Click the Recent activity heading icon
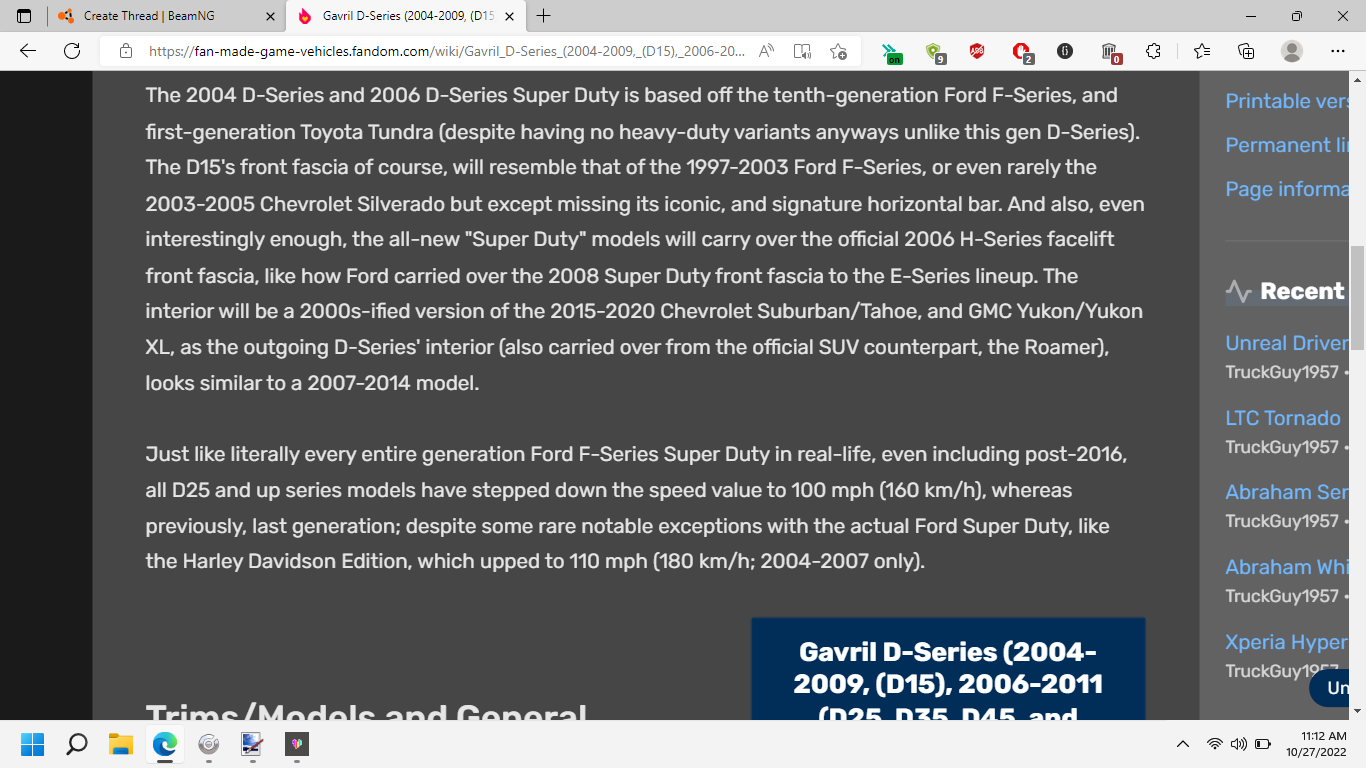This screenshot has width=1366, height=768. coord(1238,292)
